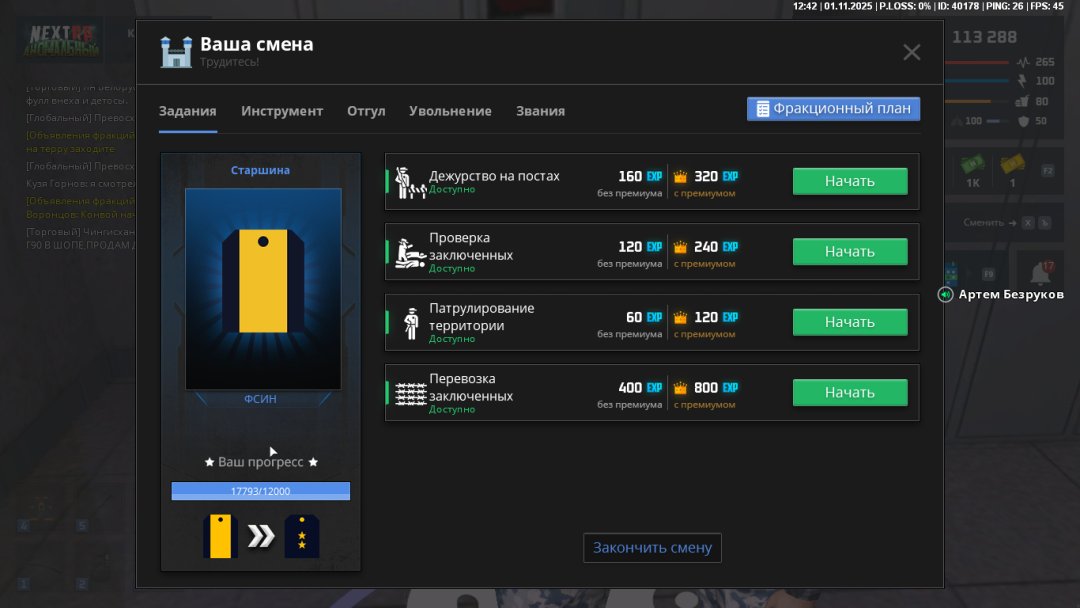Viewport: 1080px width, 608px height.
Task: Click the territory patrol guard icon
Action: (410, 323)
